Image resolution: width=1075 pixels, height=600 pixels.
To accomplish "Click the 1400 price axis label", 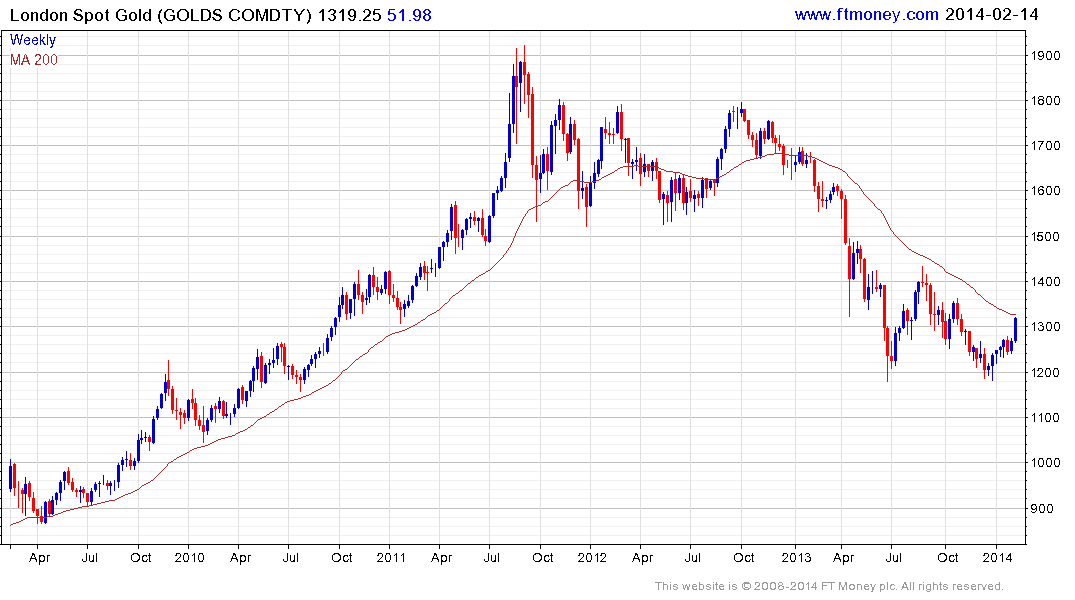I will (1045, 282).
